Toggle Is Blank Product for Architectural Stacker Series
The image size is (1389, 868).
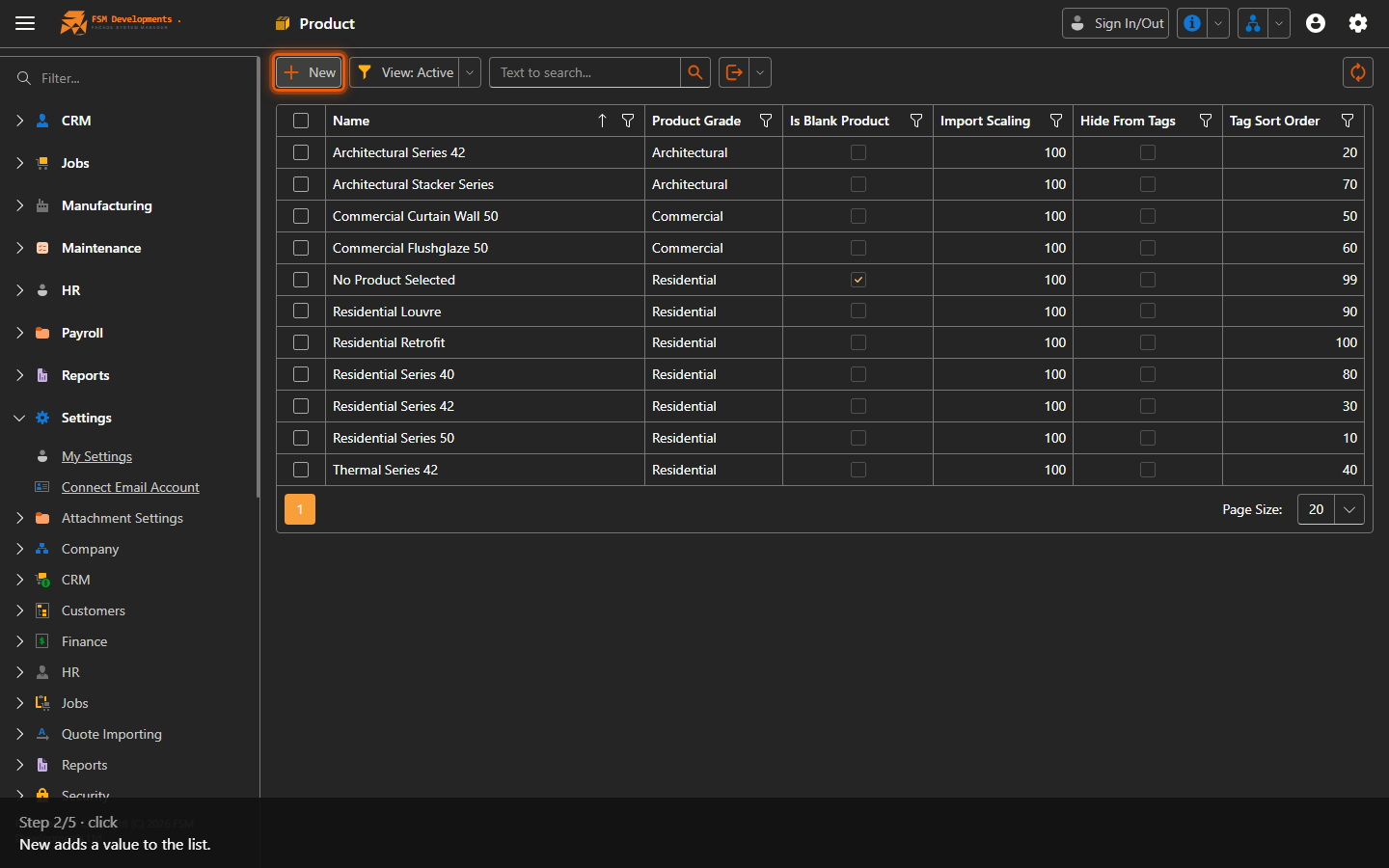[858, 184]
